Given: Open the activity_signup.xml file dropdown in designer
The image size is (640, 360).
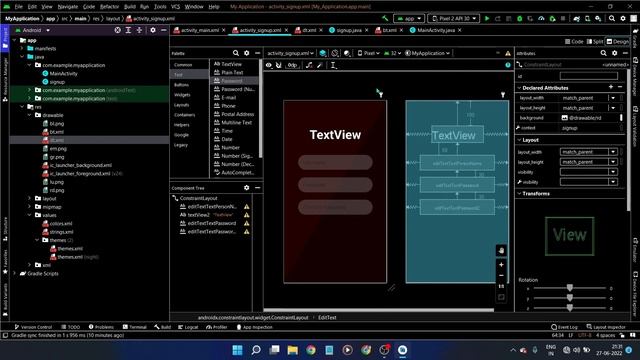Looking at the screenshot, I should pos(290,53).
